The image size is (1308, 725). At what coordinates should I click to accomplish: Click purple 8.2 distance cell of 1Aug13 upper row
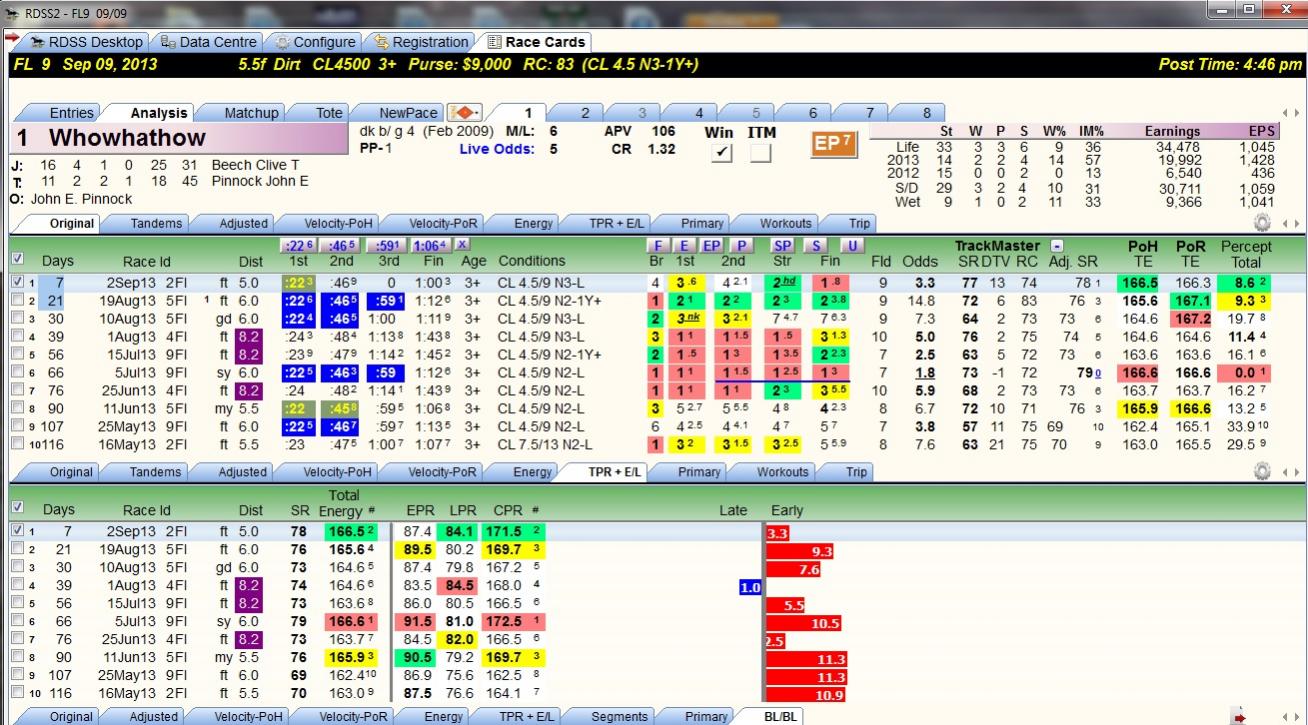[251, 336]
